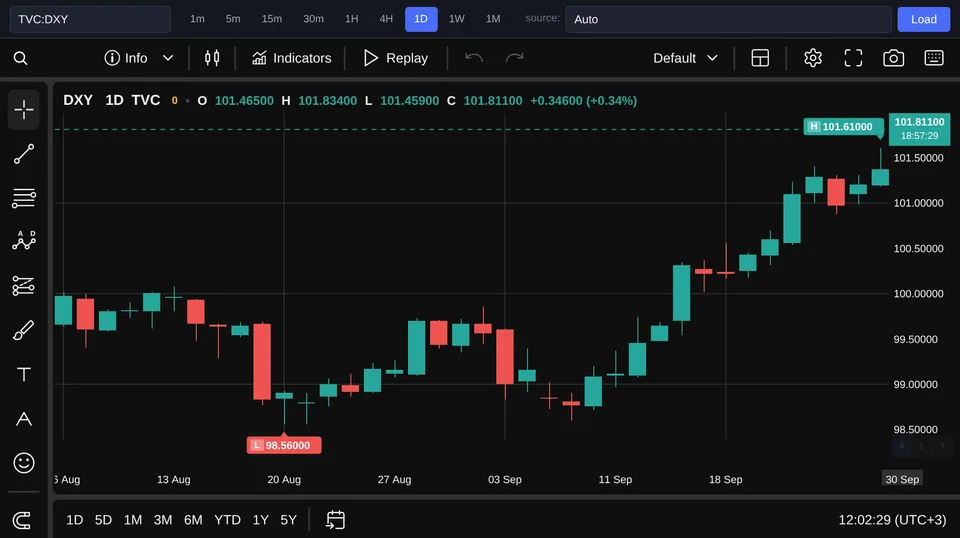Toggle the magnet snap mode
Image resolution: width=960 pixels, height=538 pixels.
coord(22,520)
